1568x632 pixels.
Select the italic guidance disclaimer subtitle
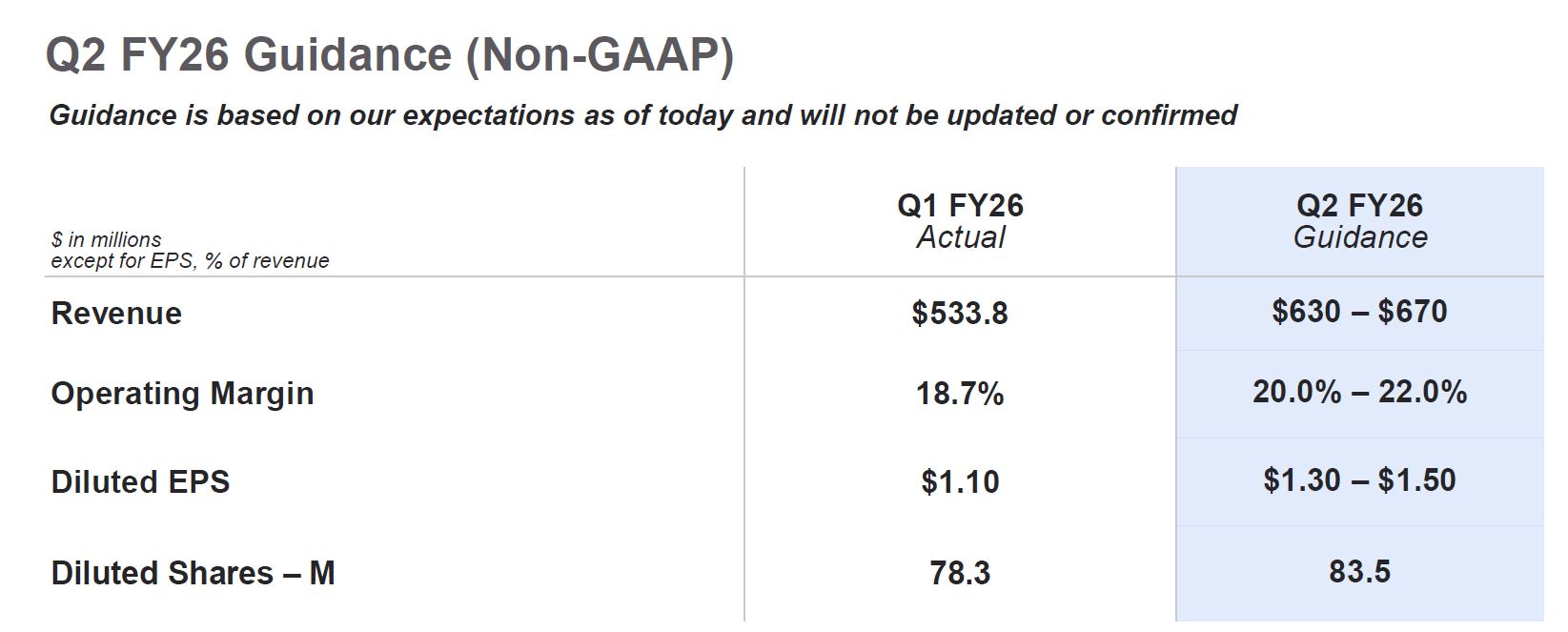click(642, 115)
